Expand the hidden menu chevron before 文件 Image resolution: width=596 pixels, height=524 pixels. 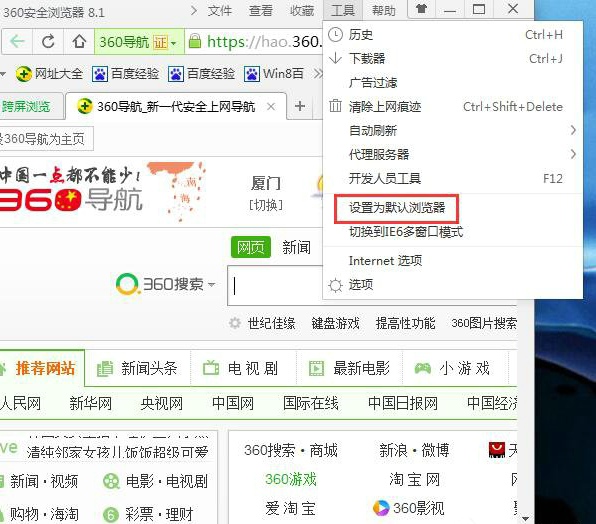click(x=194, y=10)
